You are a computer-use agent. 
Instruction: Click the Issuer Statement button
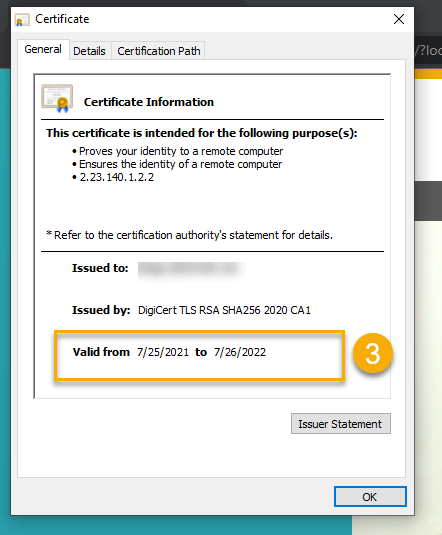coord(341,424)
